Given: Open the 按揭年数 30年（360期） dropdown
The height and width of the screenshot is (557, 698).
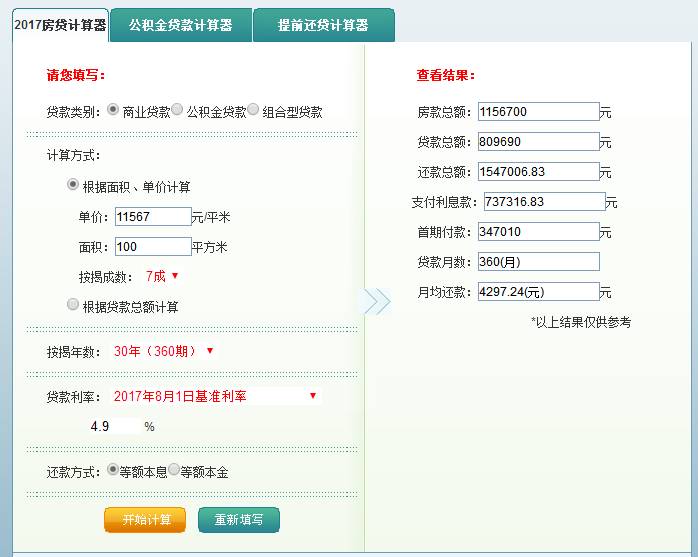Looking at the screenshot, I should tap(163, 351).
